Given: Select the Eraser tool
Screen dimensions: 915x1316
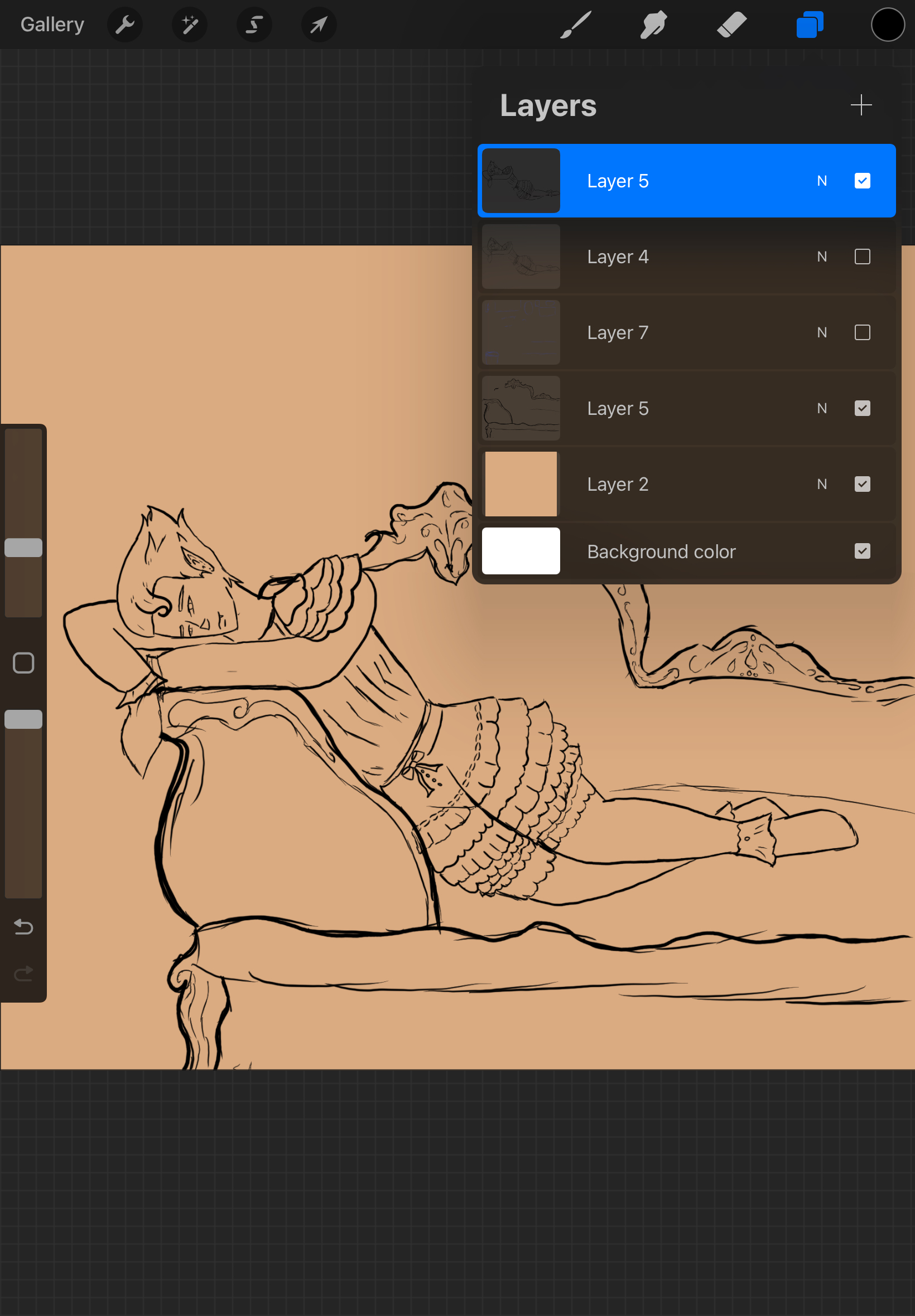Looking at the screenshot, I should (731, 25).
